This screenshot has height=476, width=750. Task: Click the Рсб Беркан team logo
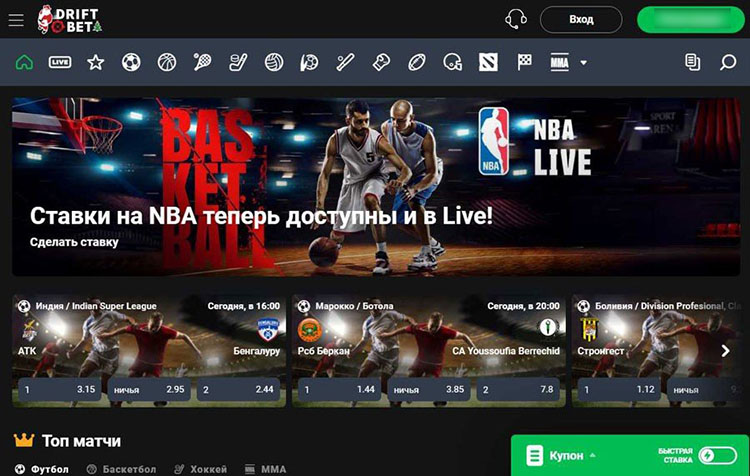pyautogui.click(x=309, y=330)
